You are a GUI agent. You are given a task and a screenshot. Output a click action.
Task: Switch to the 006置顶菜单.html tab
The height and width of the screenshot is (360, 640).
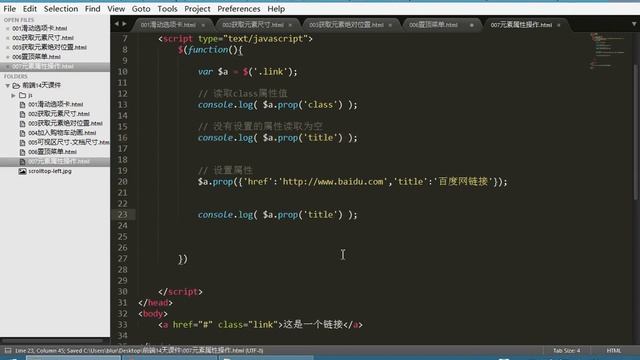tap(433, 25)
